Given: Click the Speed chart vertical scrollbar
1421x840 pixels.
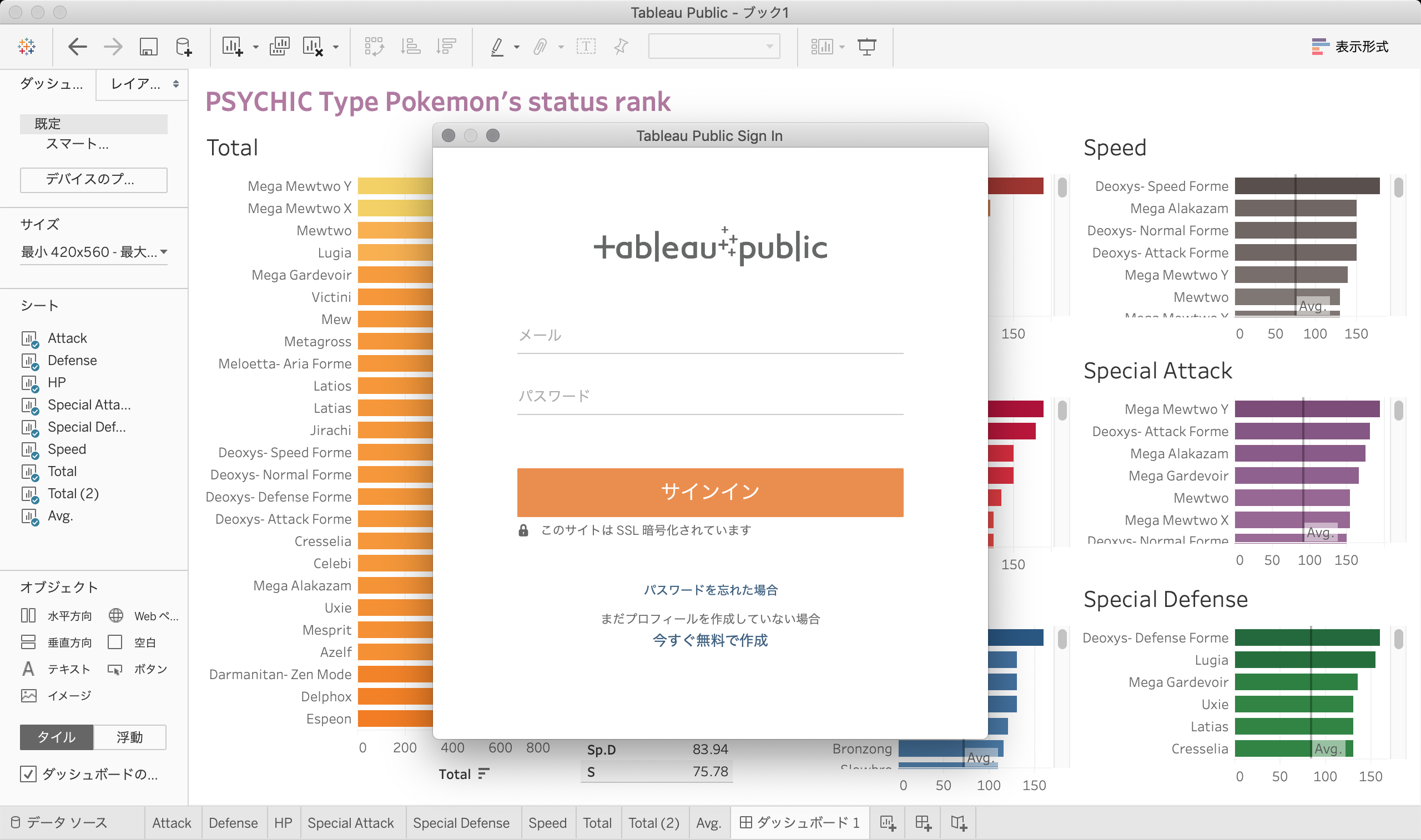Looking at the screenshot, I should coord(1398,188).
